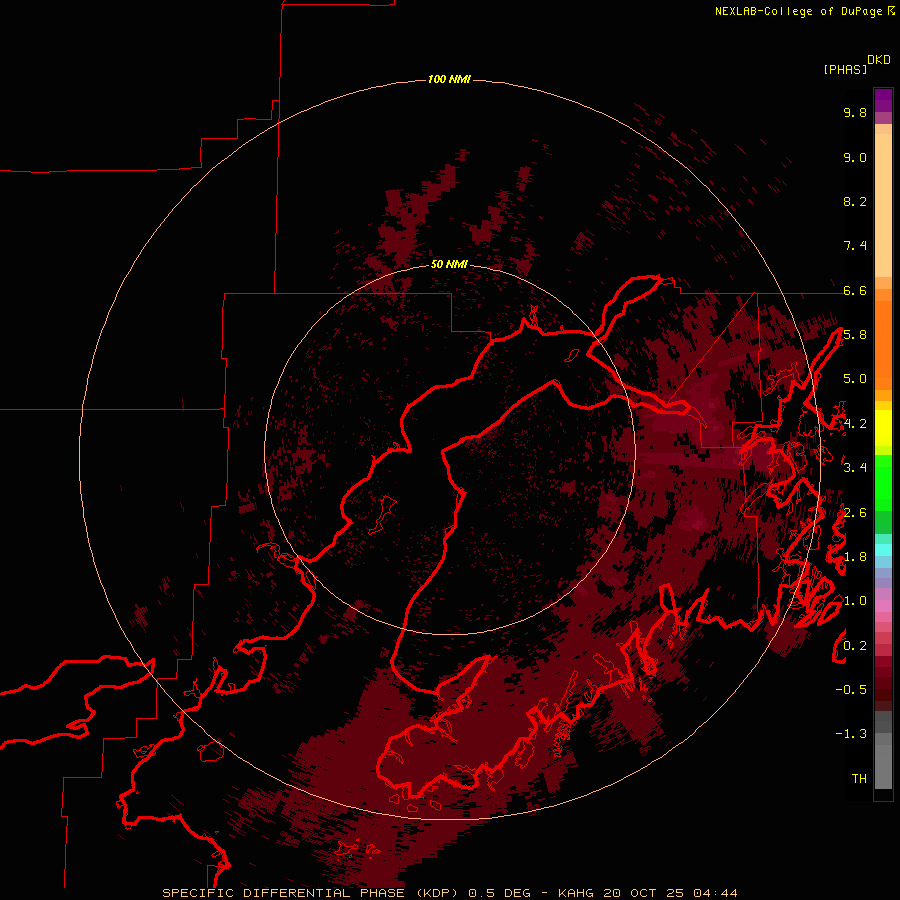This screenshot has height=900, width=900.
Task: Pick the pink band of the color scale
Action: pyautogui.click(x=883, y=606)
